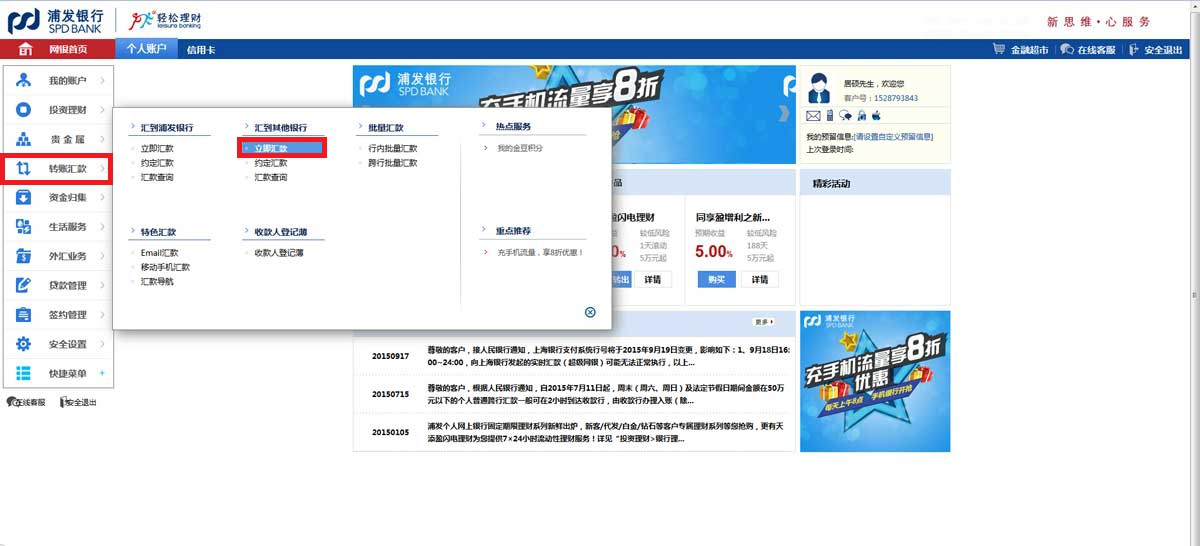1200x546 pixels.
Task: Switch to the 个人账户 tab
Action: click(x=146, y=48)
